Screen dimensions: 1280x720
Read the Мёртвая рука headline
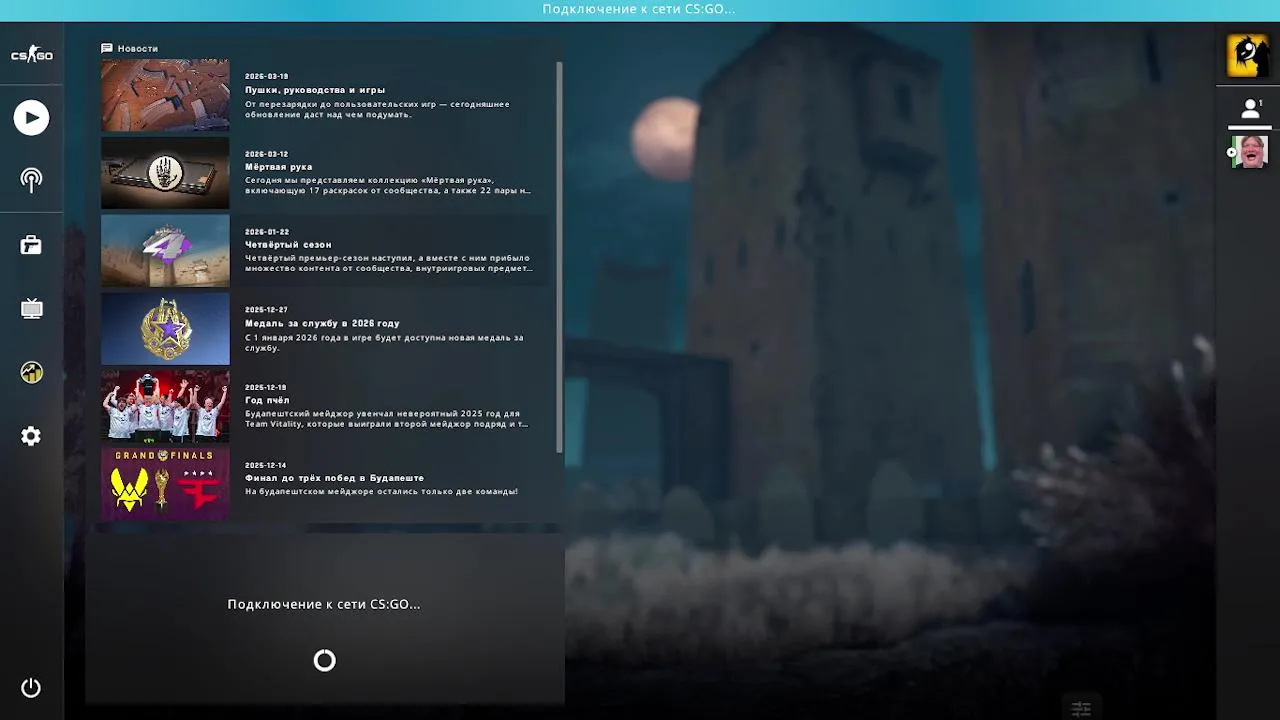pos(279,167)
